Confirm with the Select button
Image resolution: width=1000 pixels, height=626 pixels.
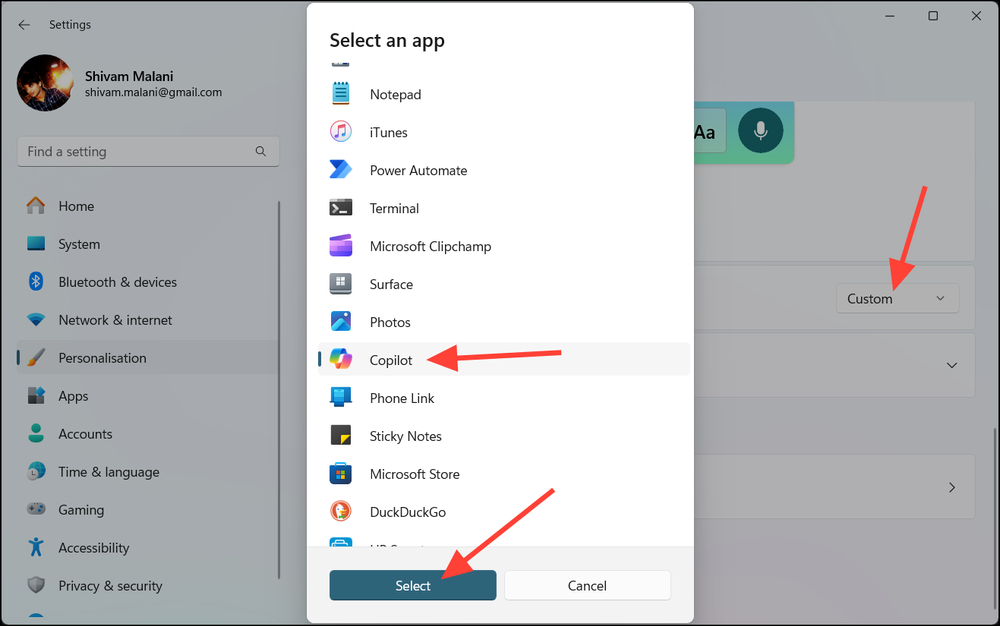(x=412, y=585)
